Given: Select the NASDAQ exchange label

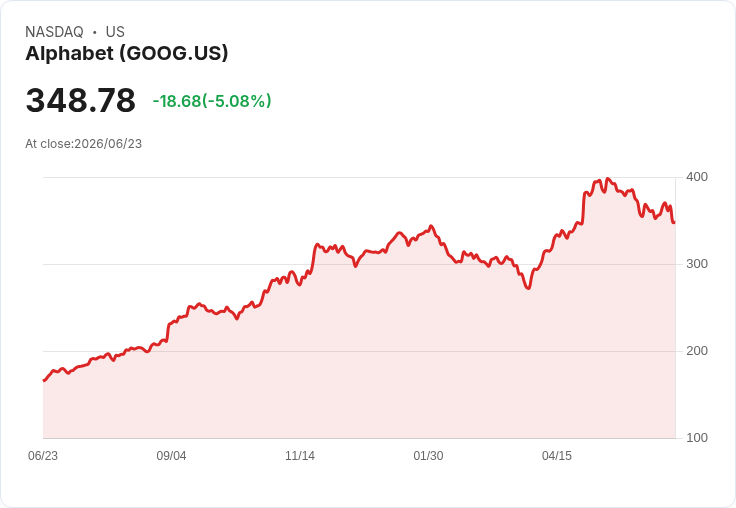Looking at the screenshot, I should tap(54, 32).
